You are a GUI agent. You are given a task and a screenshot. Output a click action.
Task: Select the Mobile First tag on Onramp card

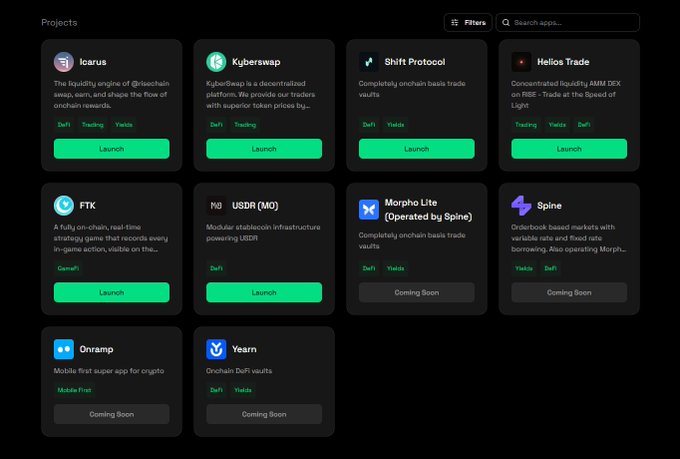[x=75, y=390]
